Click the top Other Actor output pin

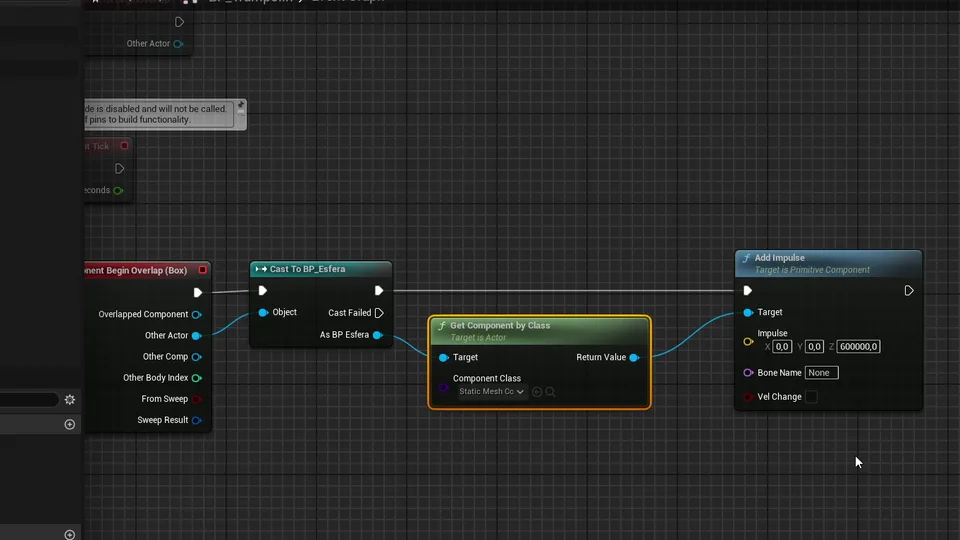coord(178,44)
